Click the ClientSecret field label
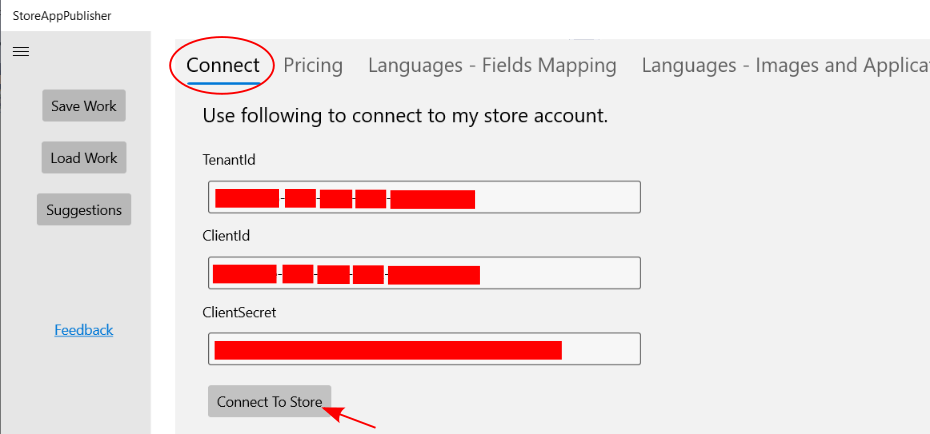Viewport: 930px width, 434px height. pos(239,312)
